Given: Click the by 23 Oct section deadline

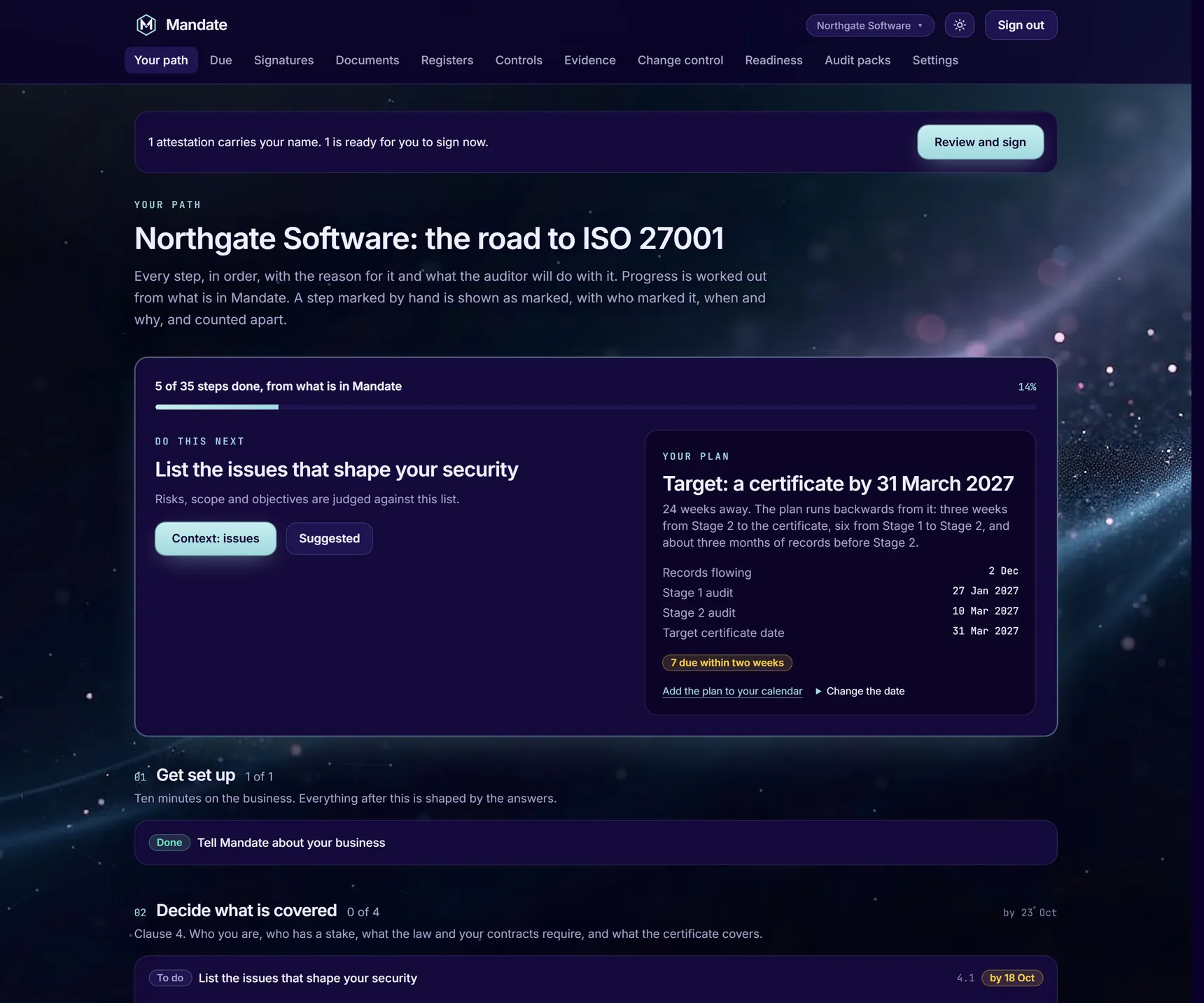Looking at the screenshot, I should pyautogui.click(x=1030, y=913).
